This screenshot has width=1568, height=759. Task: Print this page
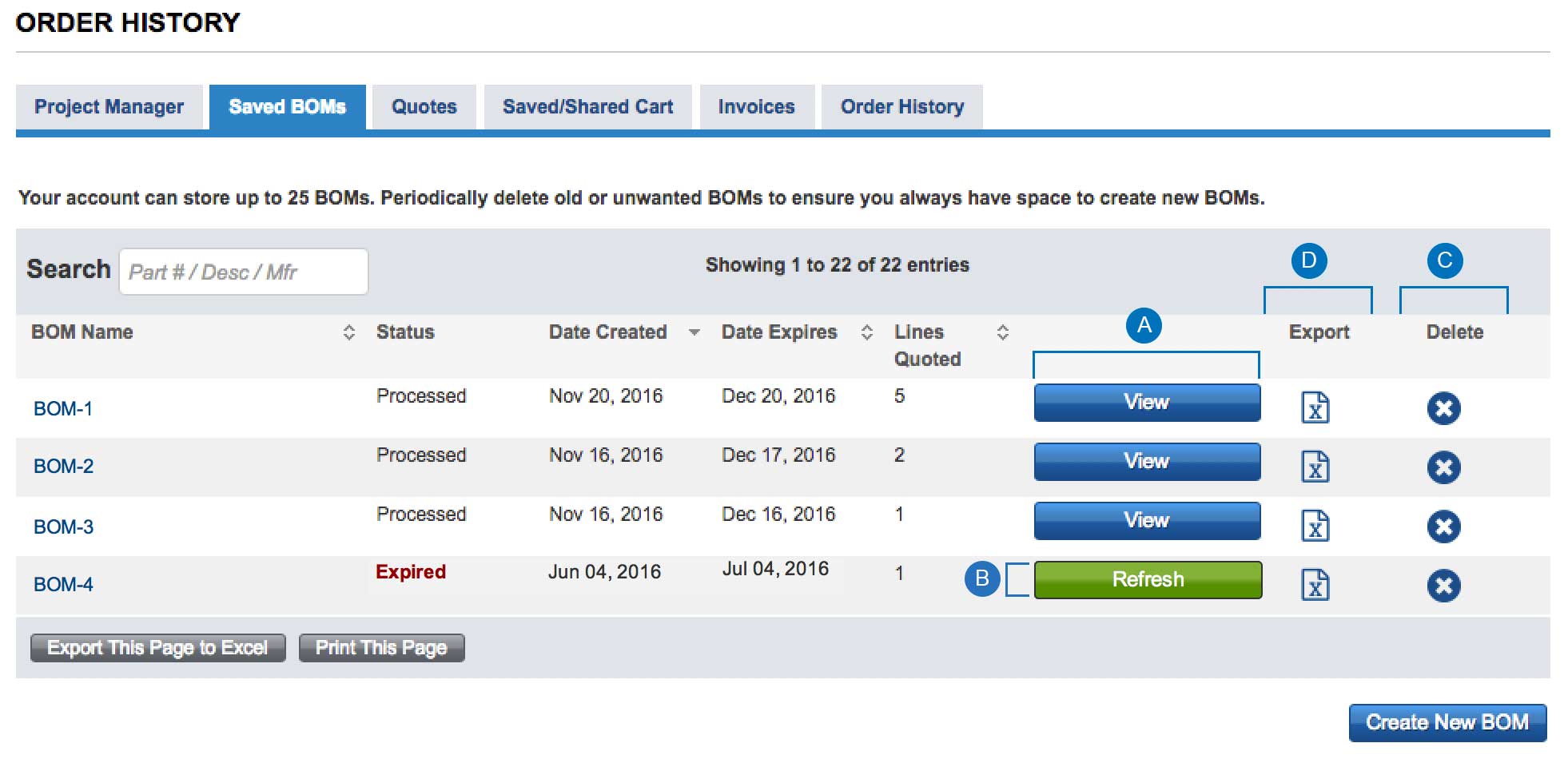(x=381, y=647)
